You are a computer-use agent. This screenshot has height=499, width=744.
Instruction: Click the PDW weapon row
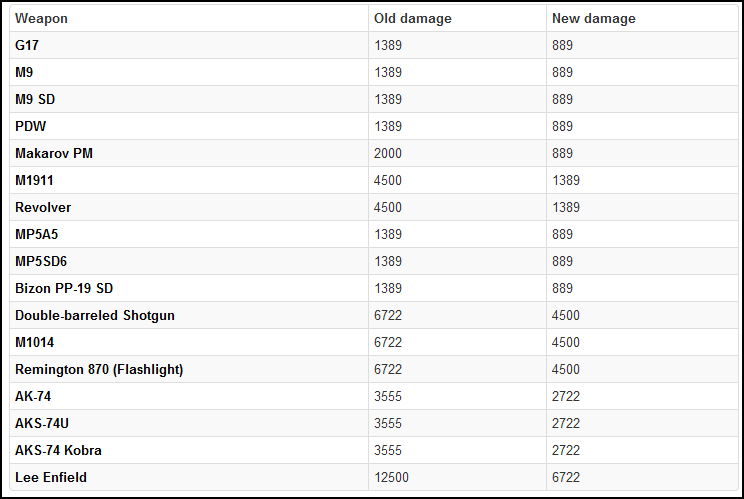[374, 127]
